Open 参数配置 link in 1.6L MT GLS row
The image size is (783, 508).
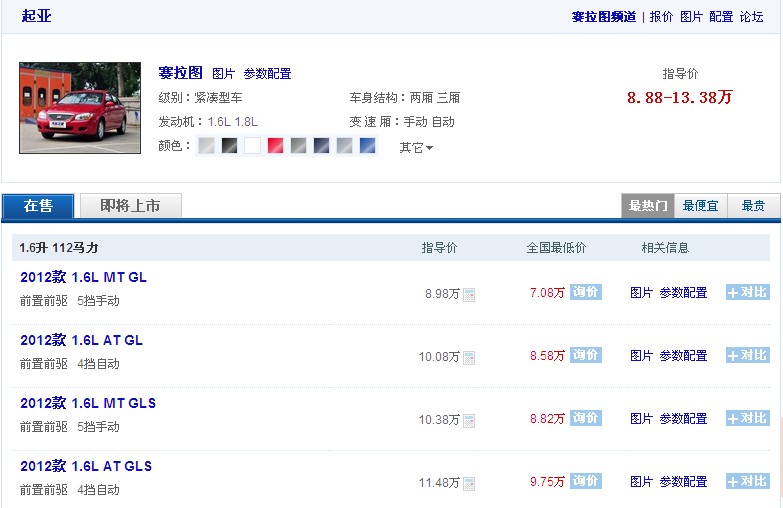coord(683,419)
